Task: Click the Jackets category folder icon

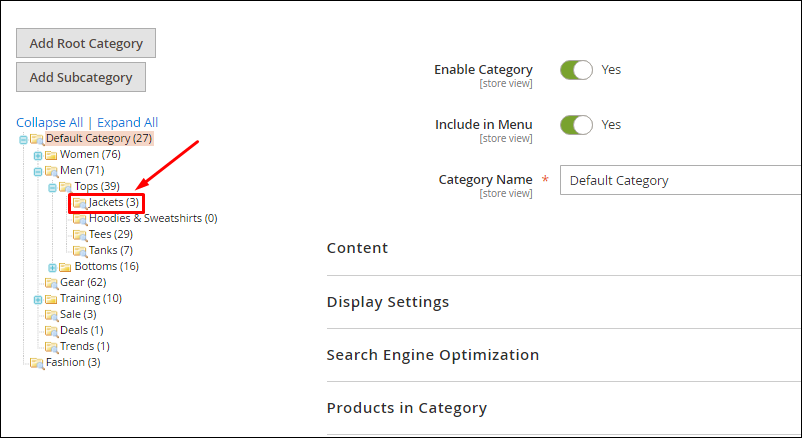Action: (x=79, y=203)
